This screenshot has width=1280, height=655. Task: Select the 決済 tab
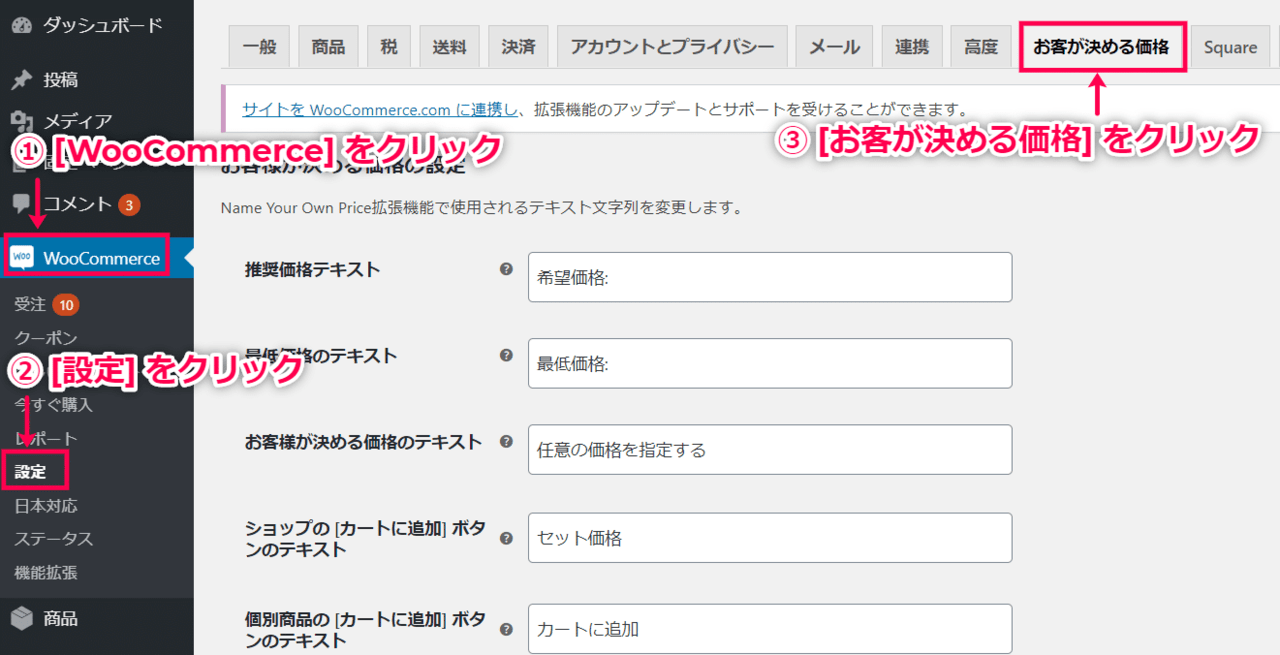point(518,47)
